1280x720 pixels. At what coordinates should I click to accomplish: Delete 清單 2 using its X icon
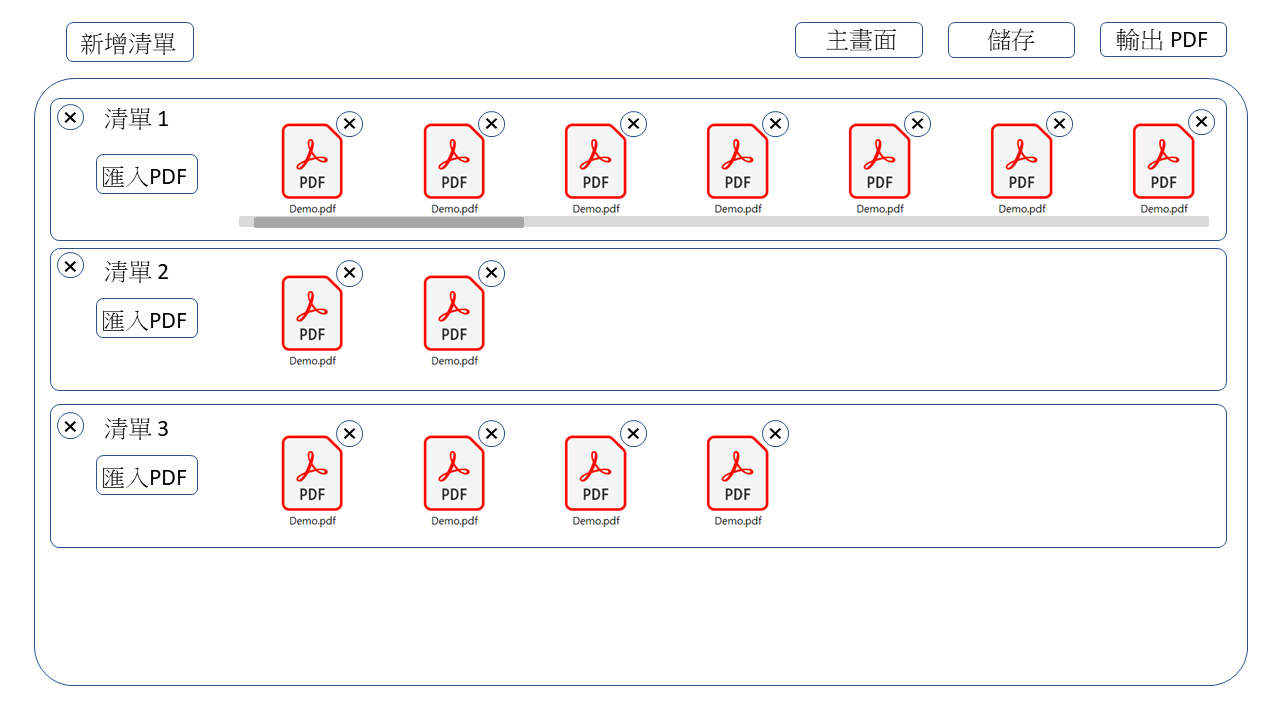(70, 265)
